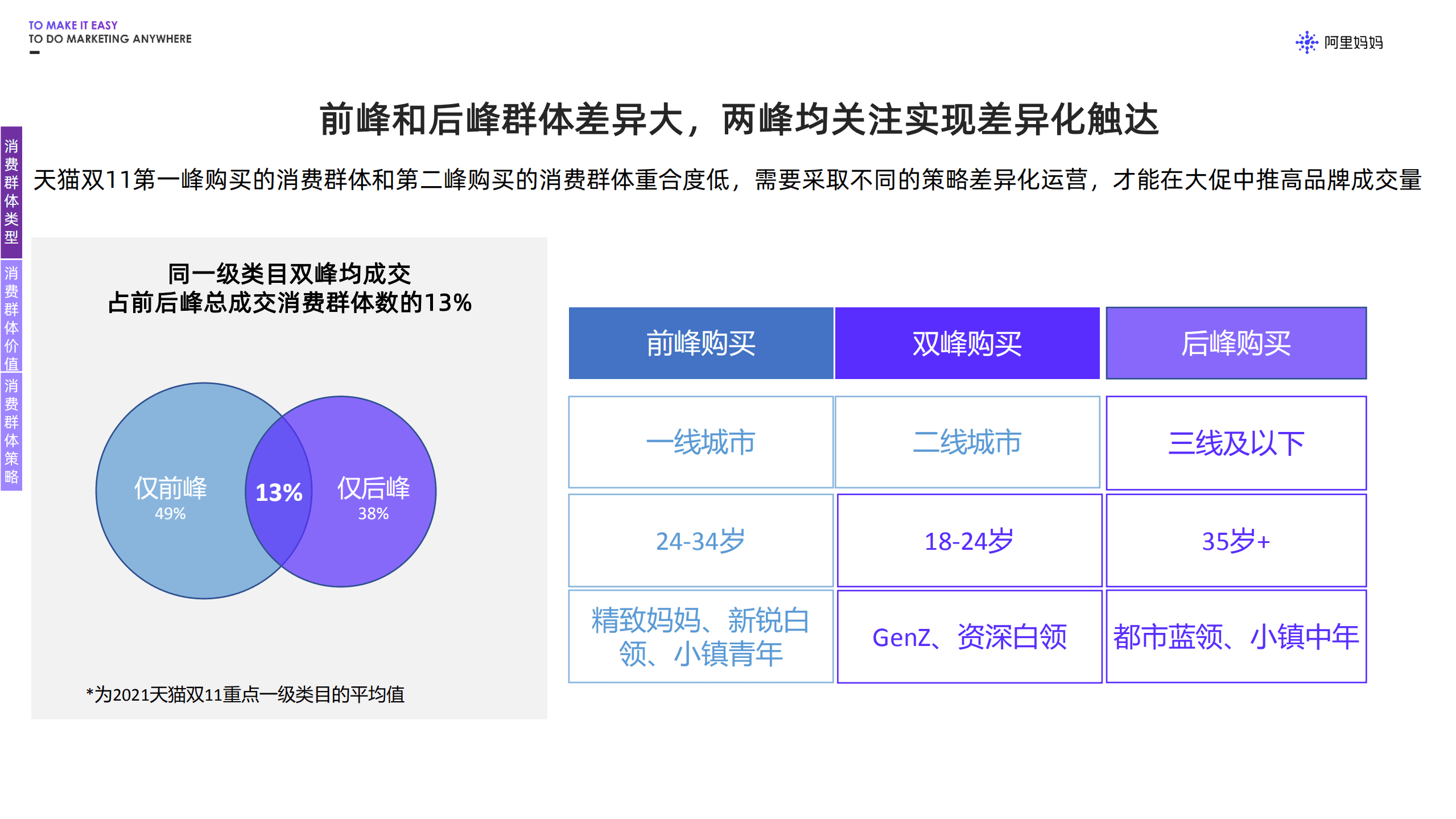Click the TO MAKE IT EASY link
The height and width of the screenshot is (819, 1456).
tap(72, 26)
